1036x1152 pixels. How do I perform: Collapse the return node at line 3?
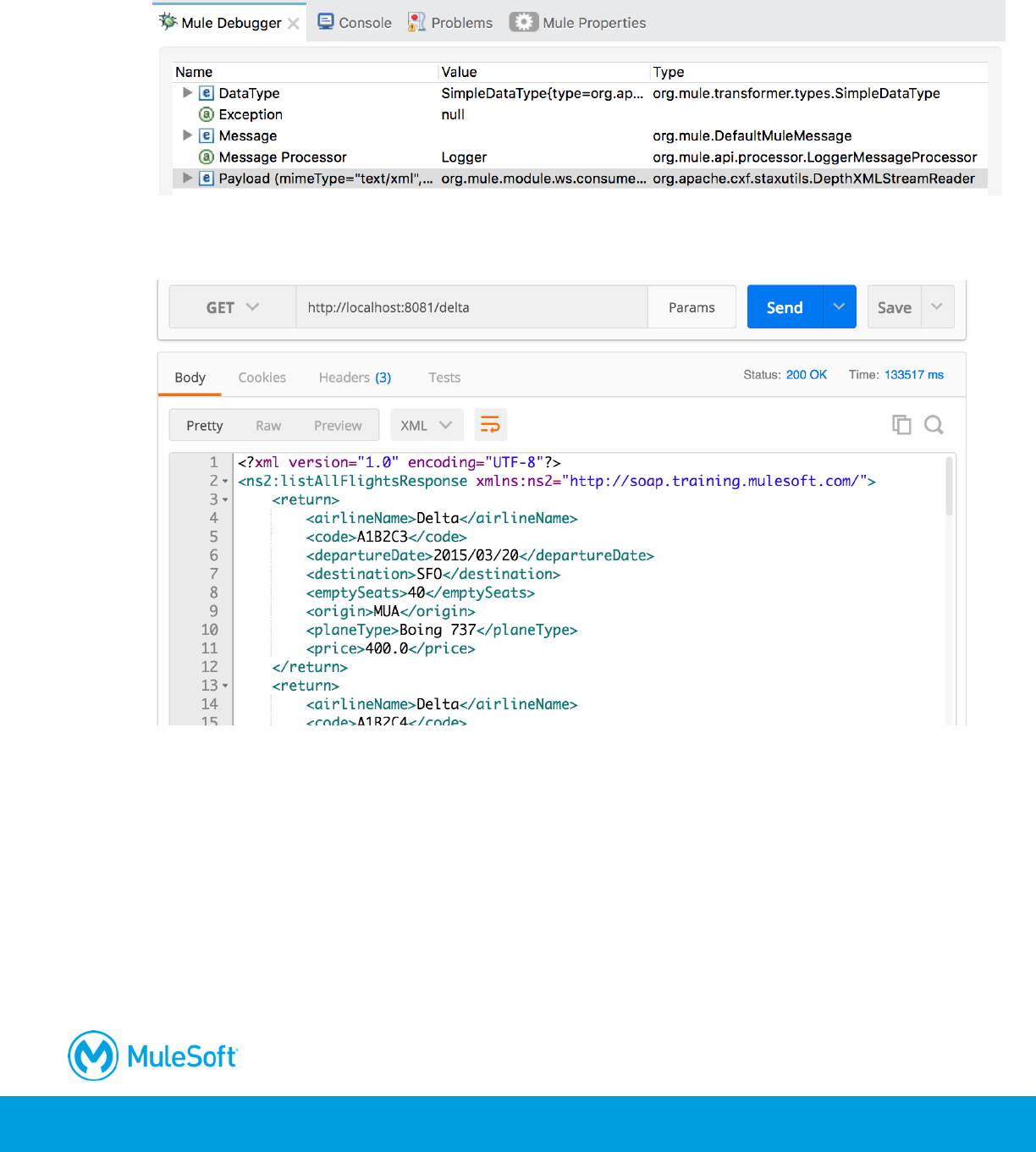[x=225, y=500]
